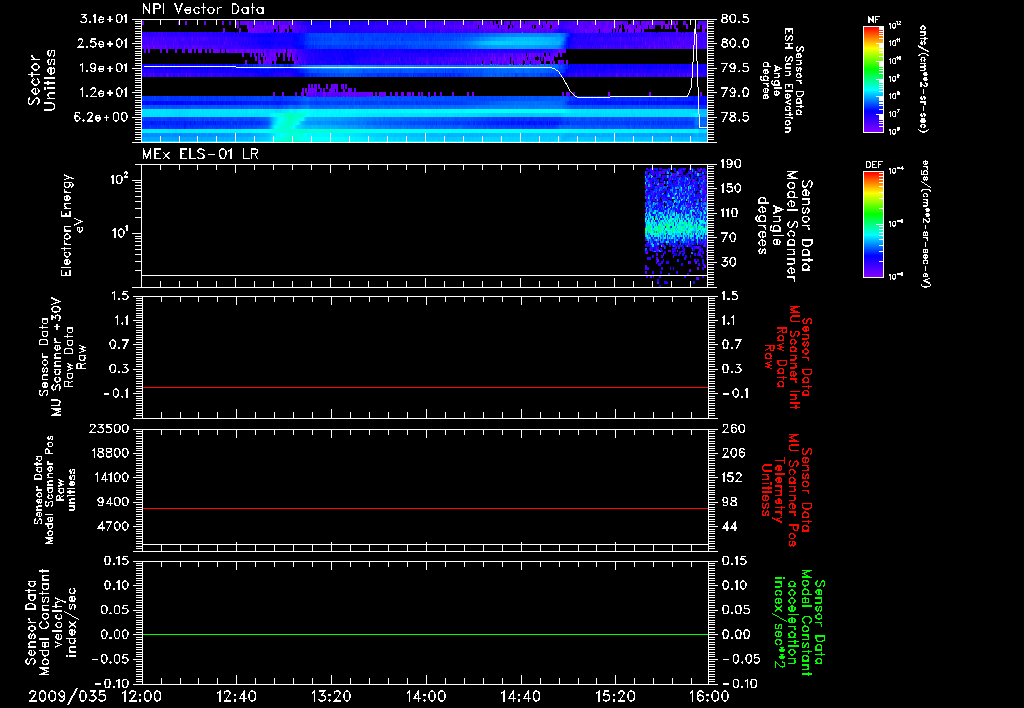Click the "80.5" sun elevation tick
Viewport: 1024px width, 708px height.
(x=735, y=19)
